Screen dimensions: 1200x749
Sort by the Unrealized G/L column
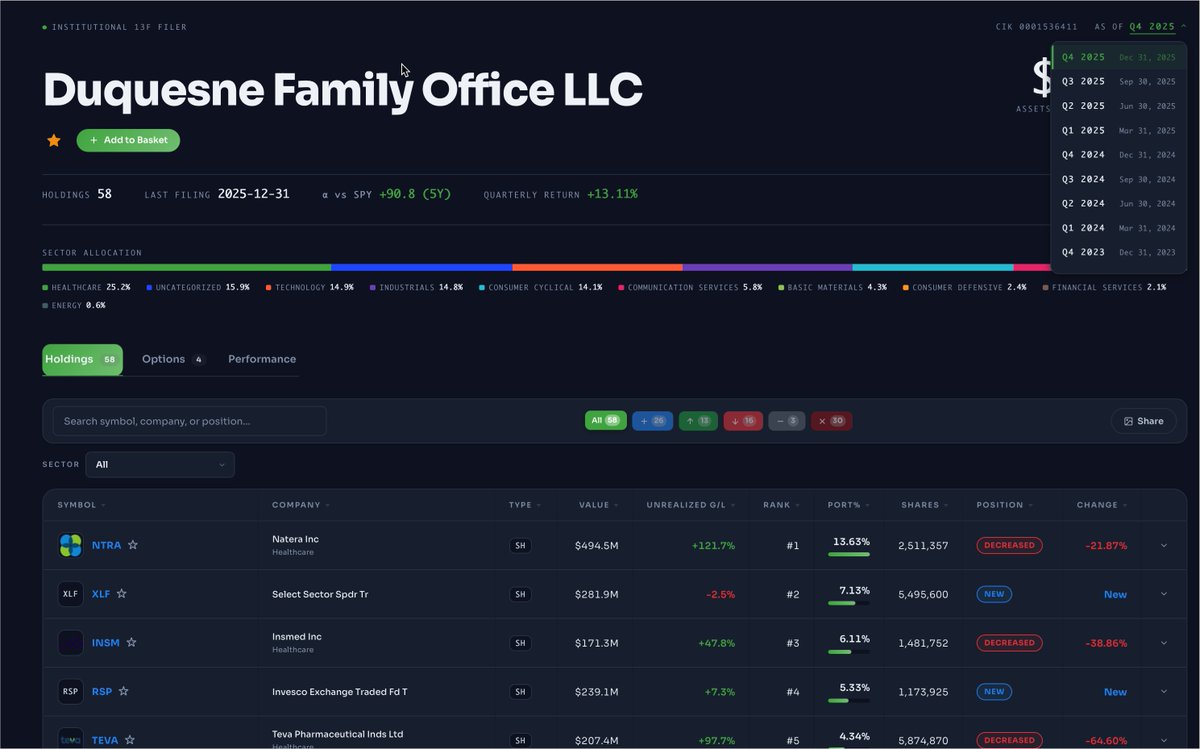[x=690, y=505]
